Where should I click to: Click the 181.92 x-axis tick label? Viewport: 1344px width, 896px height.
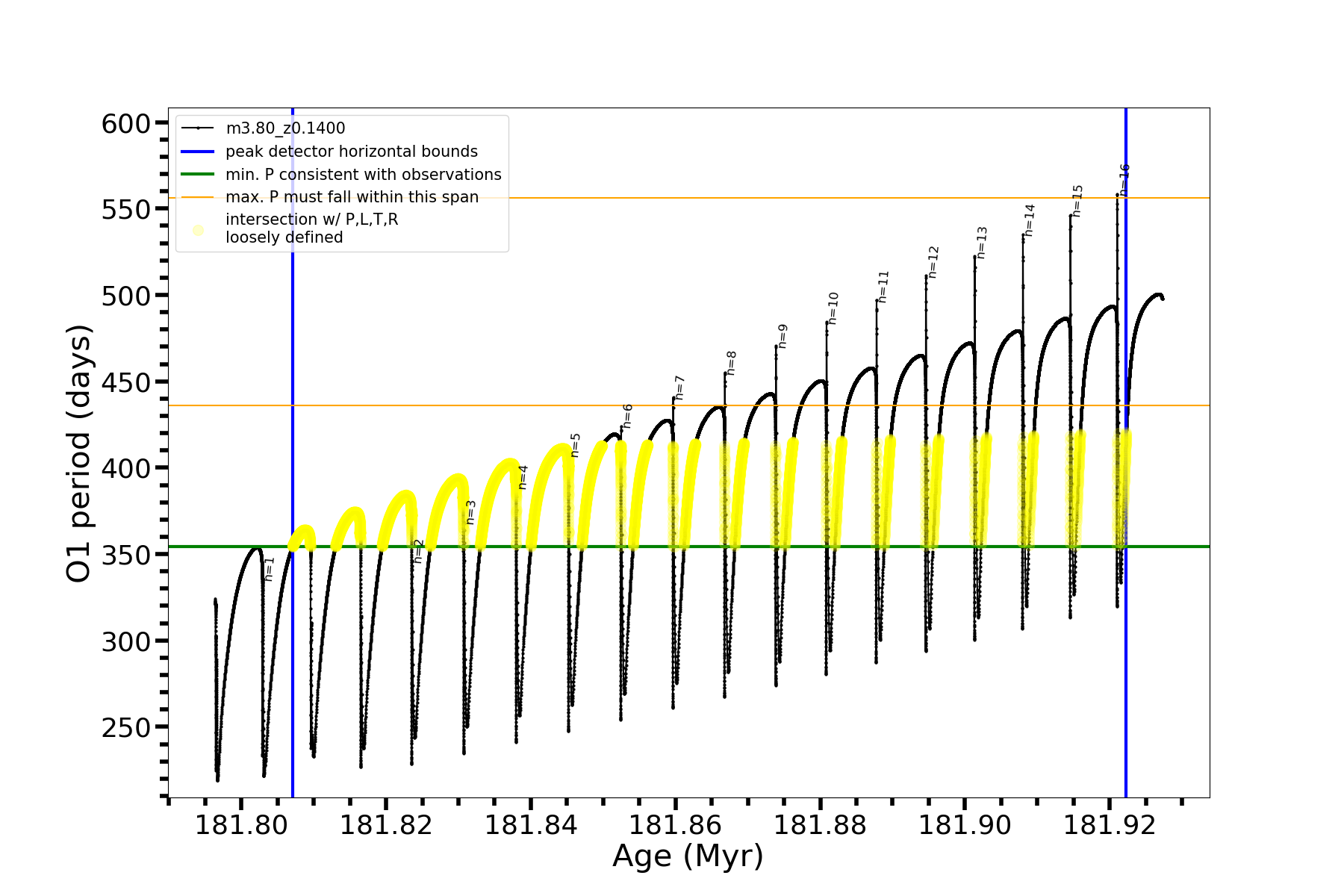pos(1109,825)
